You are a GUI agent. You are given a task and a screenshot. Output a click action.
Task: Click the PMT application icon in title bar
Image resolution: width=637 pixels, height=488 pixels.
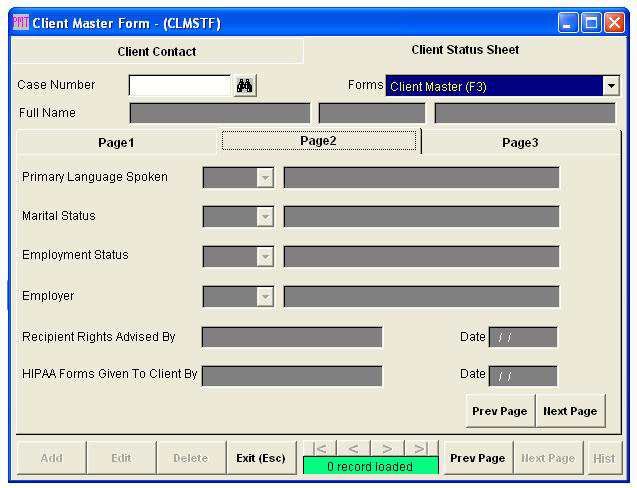pos(20,23)
